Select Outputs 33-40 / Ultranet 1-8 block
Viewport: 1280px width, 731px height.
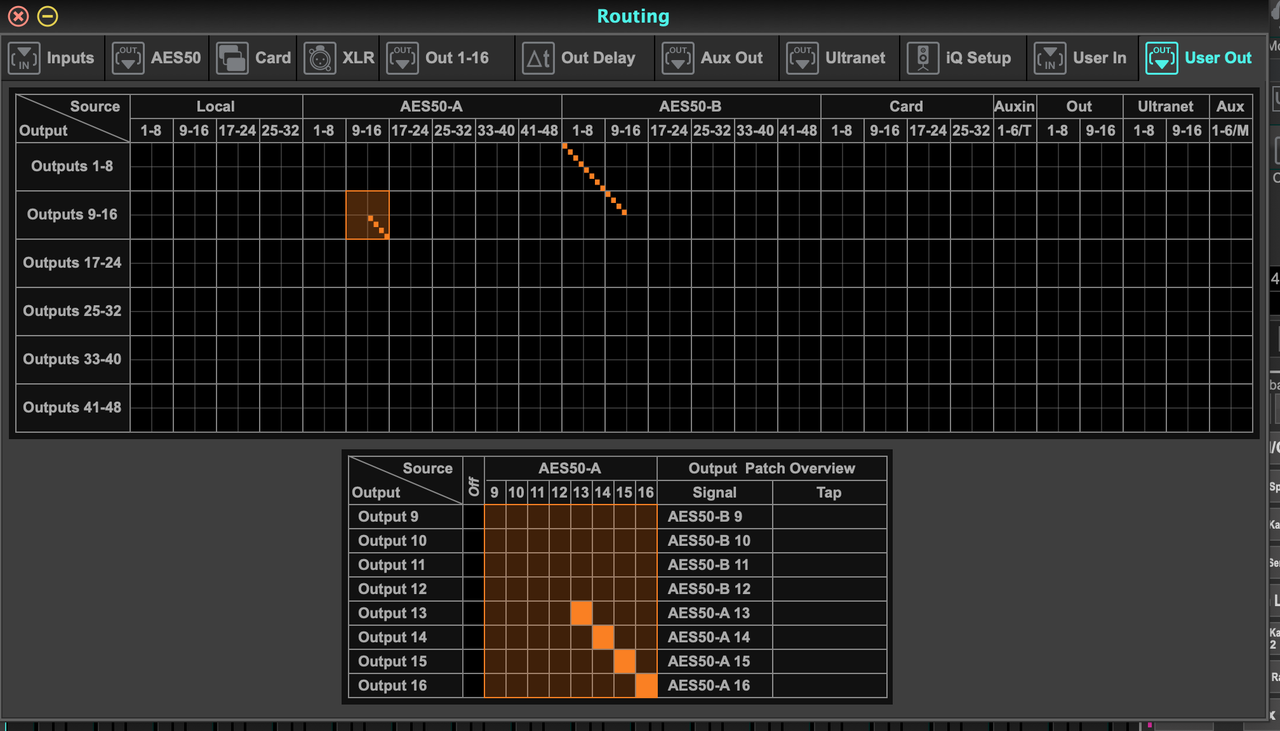coord(1144,359)
